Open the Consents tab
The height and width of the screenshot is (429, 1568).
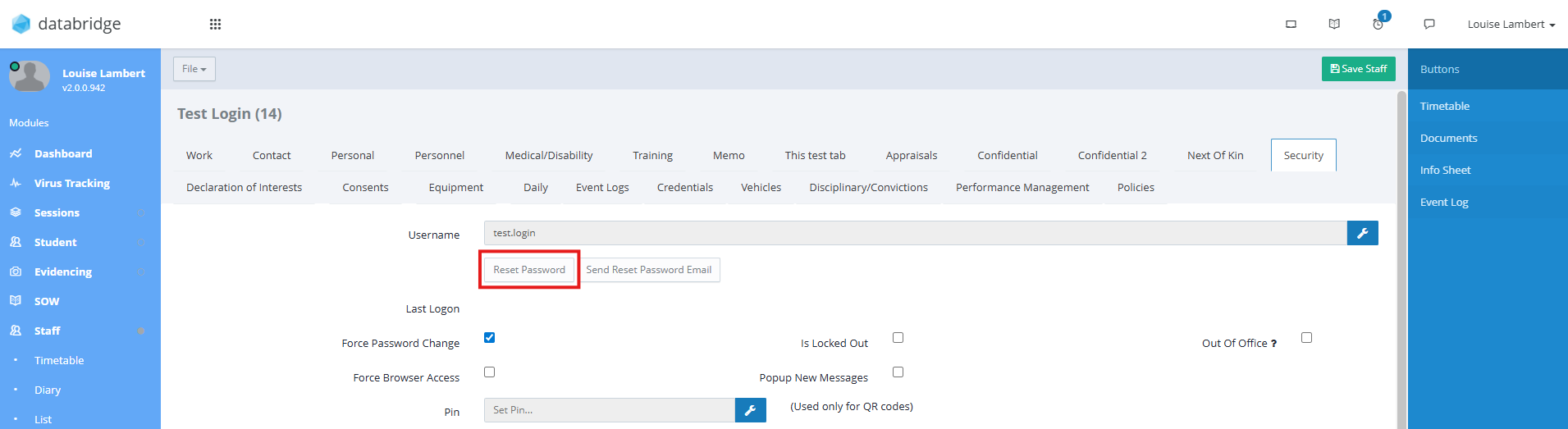[x=365, y=187]
